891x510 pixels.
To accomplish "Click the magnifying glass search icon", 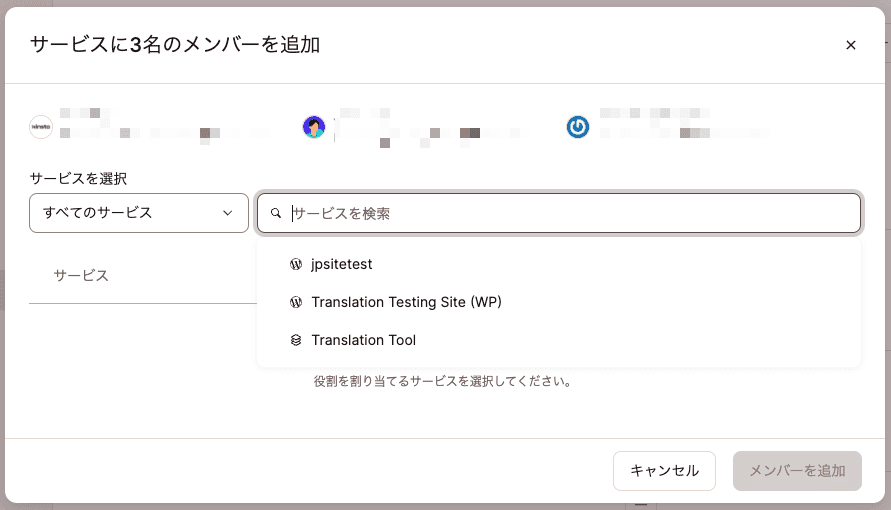I will tap(276, 213).
